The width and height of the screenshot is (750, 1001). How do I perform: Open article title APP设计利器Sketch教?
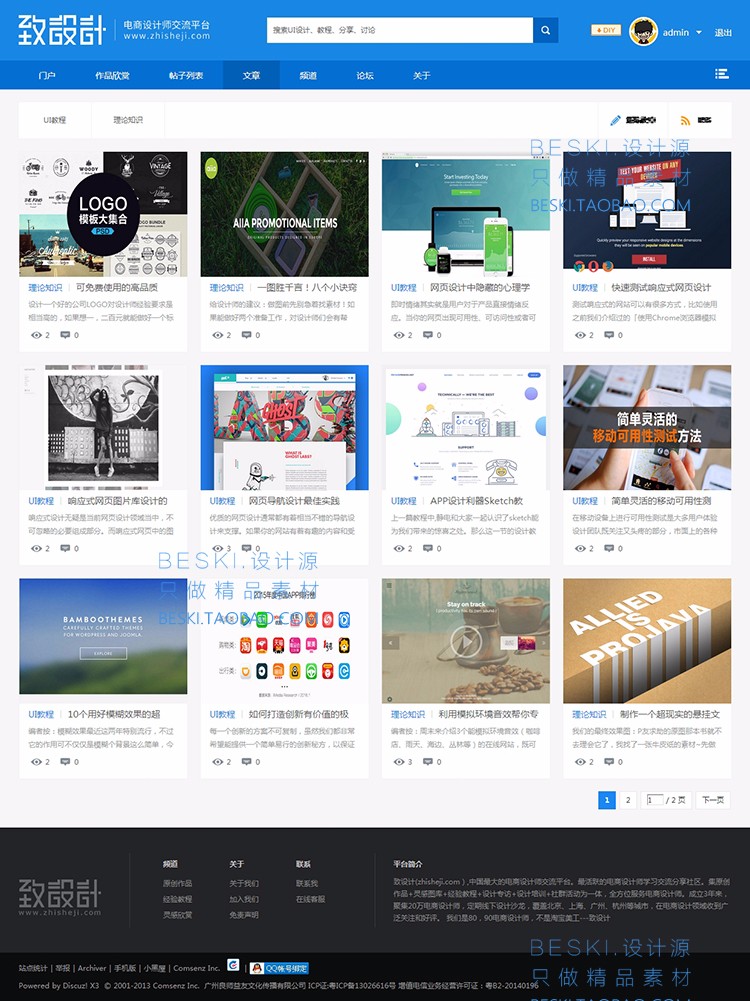coord(477,501)
